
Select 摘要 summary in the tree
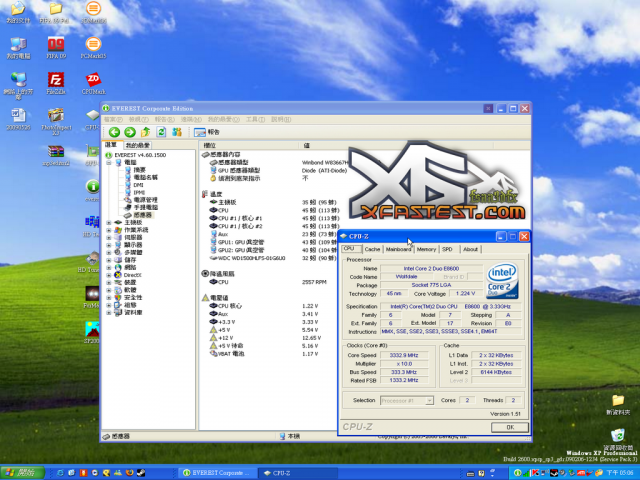click(140, 170)
